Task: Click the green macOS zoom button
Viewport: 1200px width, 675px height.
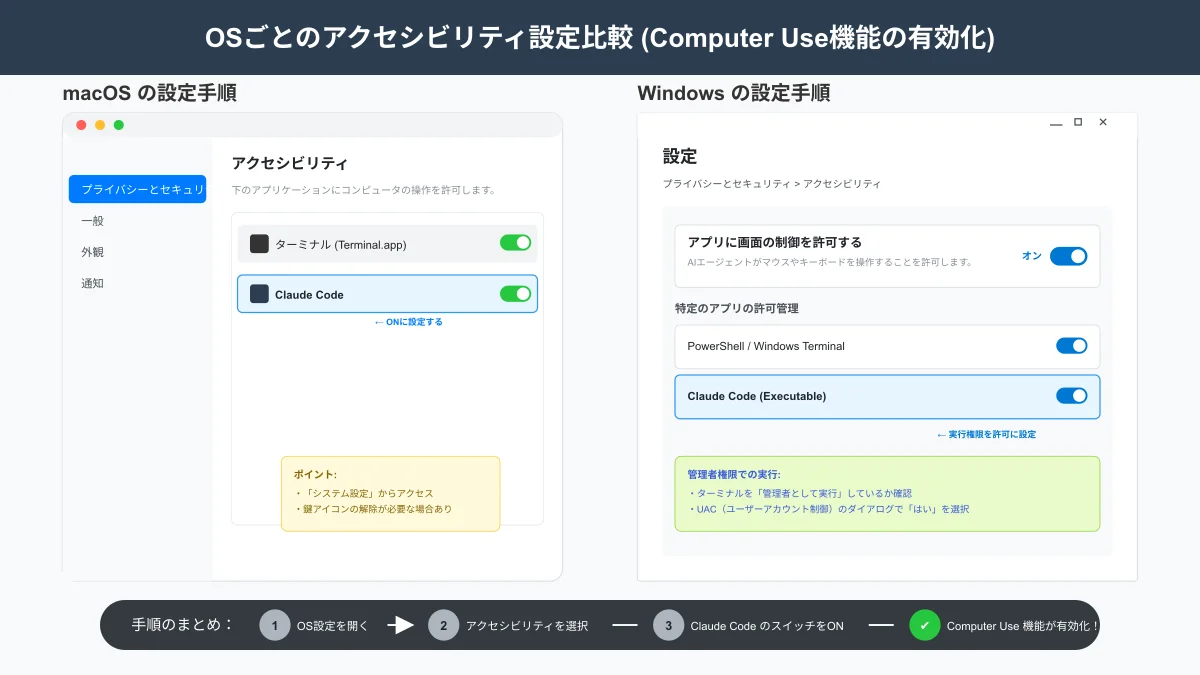Action: coord(119,125)
